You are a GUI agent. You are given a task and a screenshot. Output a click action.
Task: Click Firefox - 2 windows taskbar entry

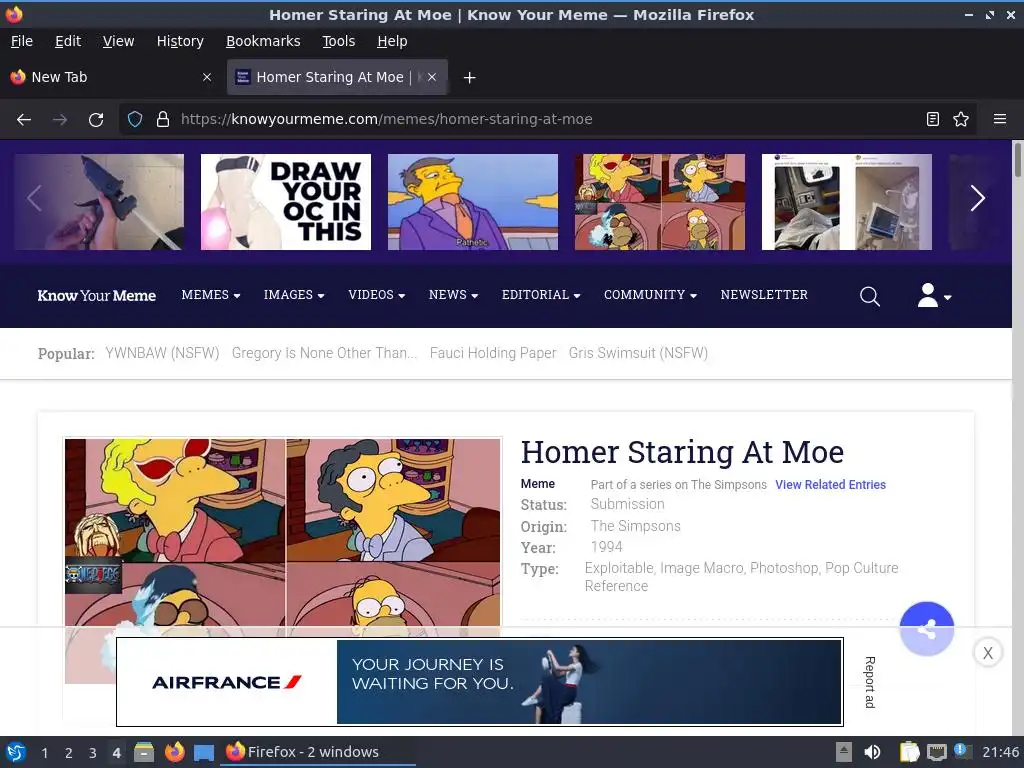pos(318,752)
